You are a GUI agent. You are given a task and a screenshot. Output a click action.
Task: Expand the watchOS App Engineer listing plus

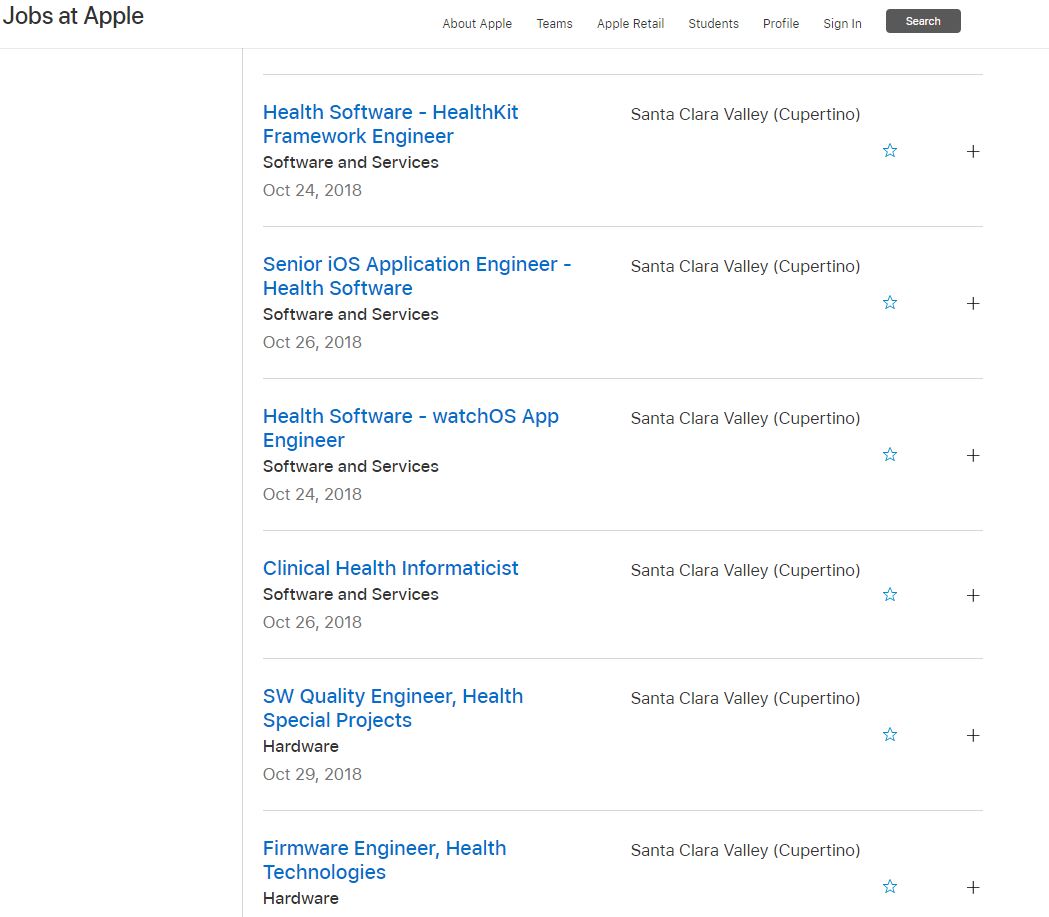pyautogui.click(x=973, y=455)
